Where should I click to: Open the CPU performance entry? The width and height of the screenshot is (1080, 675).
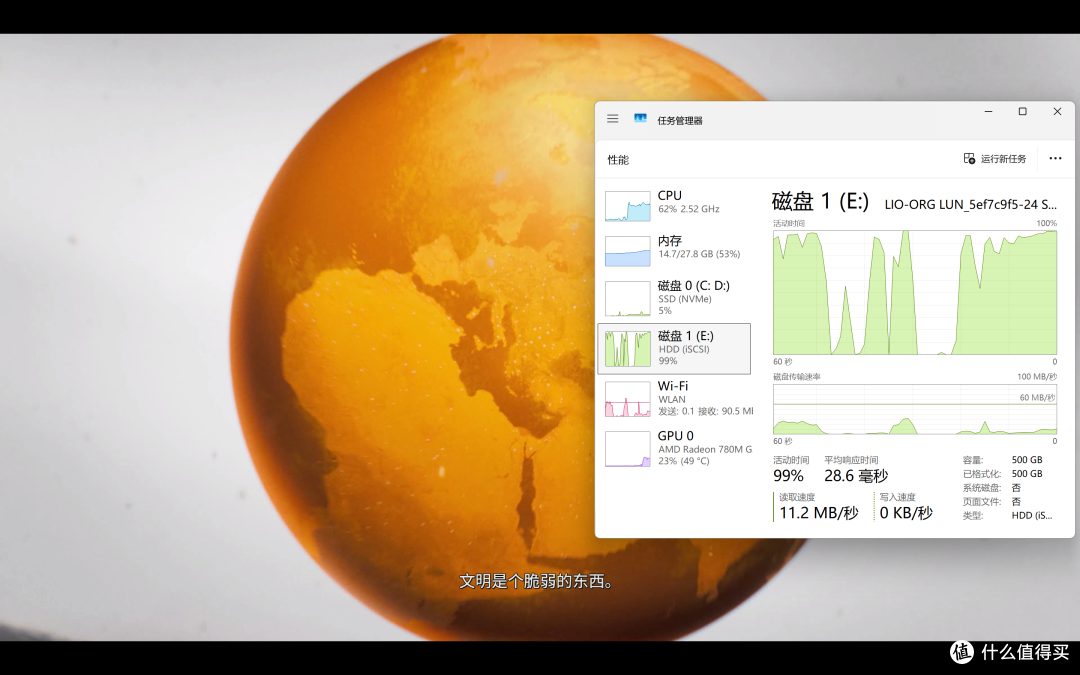[674, 206]
